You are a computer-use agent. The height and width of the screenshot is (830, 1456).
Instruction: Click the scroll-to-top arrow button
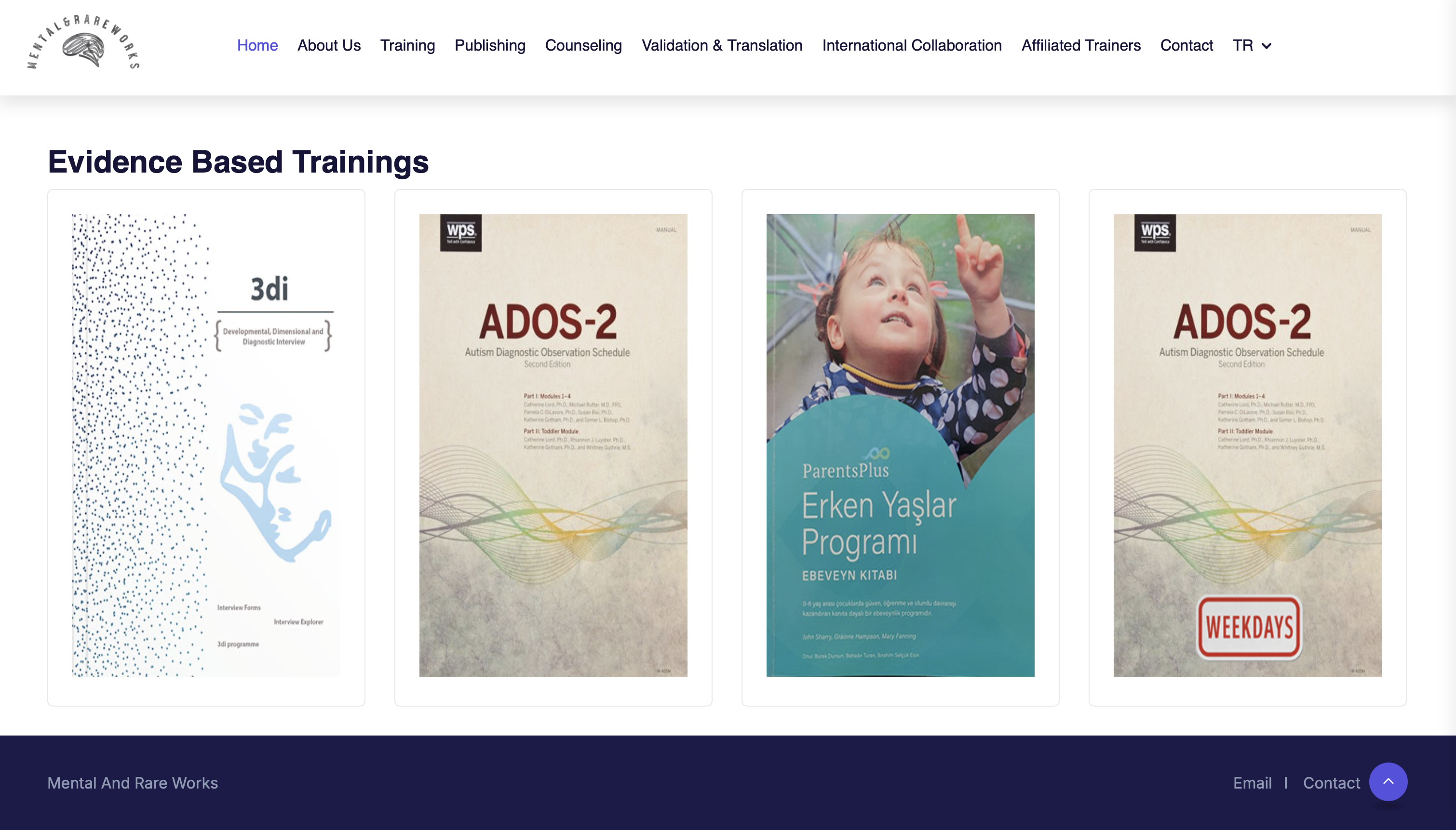click(1388, 781)
